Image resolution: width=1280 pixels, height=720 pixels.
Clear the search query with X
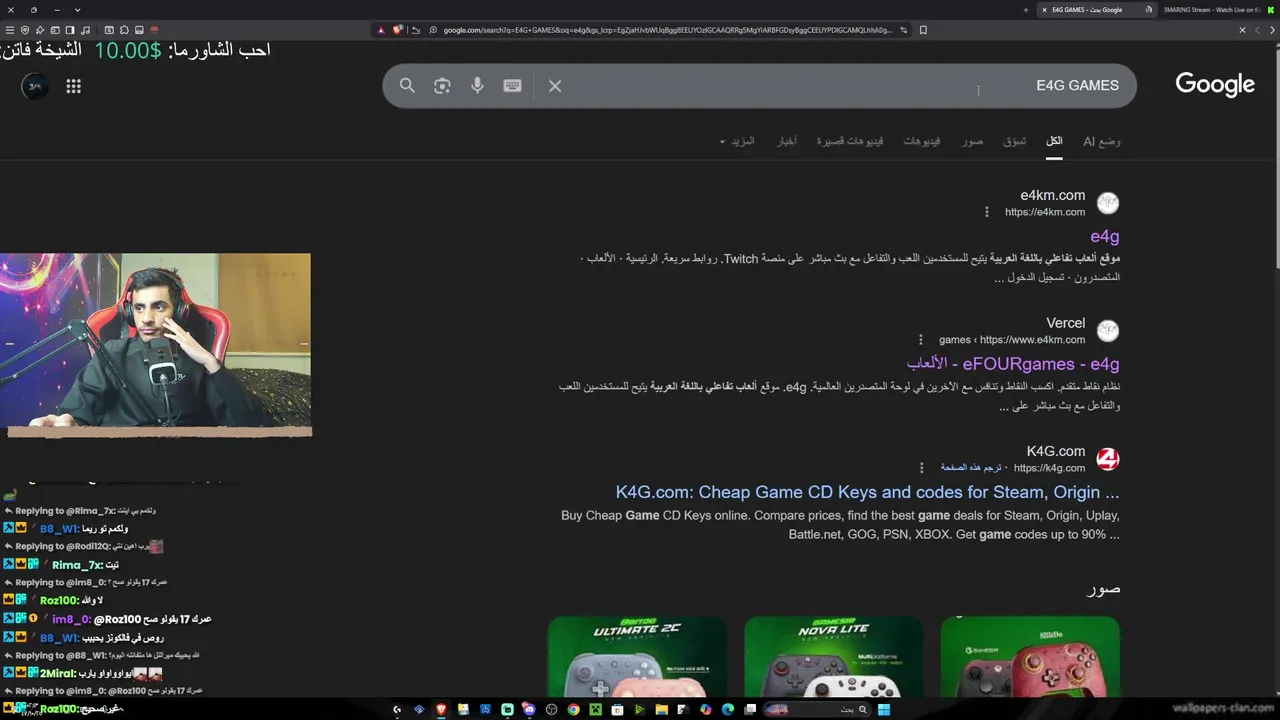pyautogui.click(x=555, y=85)
